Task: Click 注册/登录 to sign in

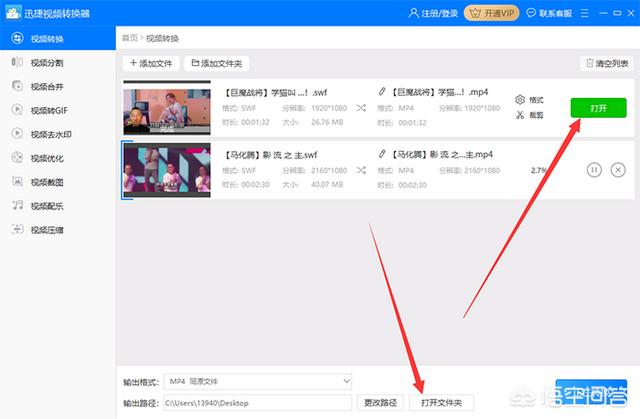Action: tap(433, 13)
